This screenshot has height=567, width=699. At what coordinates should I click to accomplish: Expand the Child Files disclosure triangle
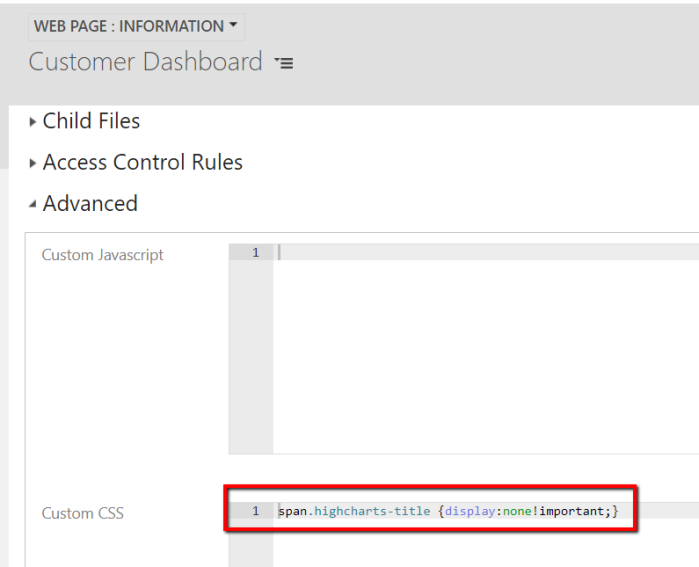(x=33, y=122)
